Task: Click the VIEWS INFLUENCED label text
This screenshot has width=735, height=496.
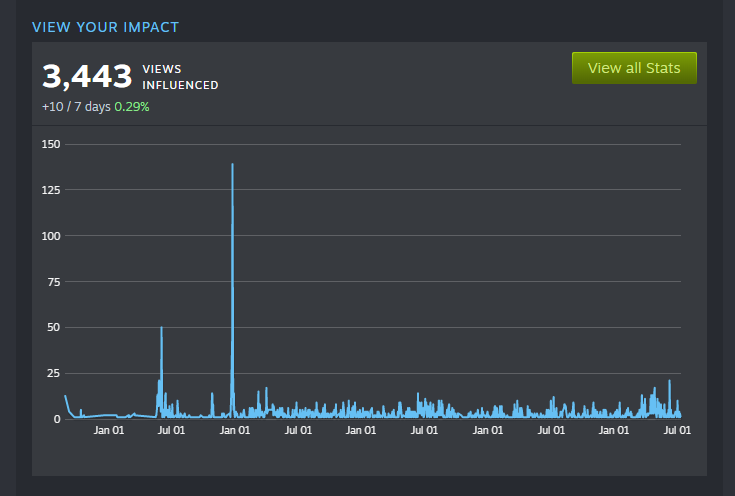Action: click(x=180, y=77)
